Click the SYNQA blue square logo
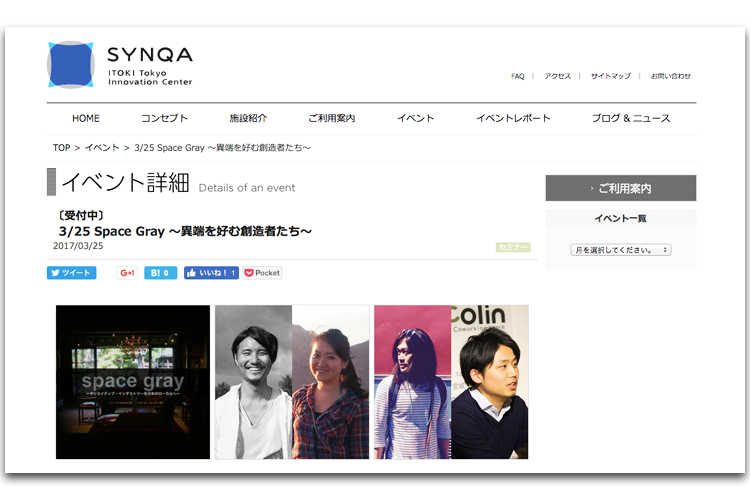The width and height of the screenshot is (750, 500). 70,65
